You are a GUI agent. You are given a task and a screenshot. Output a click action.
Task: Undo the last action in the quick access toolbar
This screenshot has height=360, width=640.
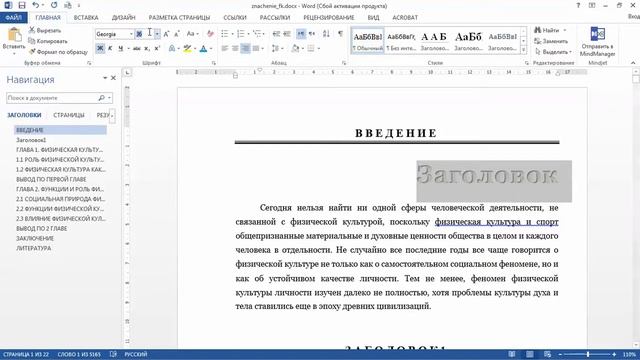click(36, 6)
